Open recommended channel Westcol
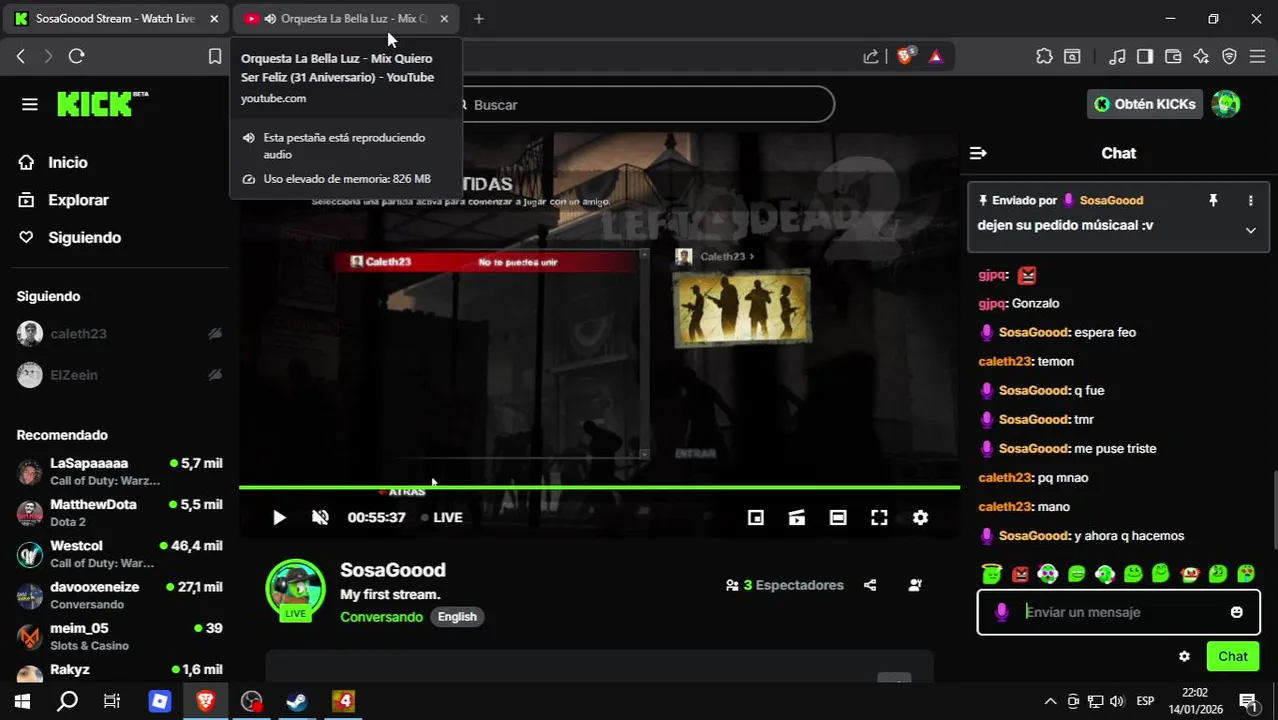 tap(120, 554)
